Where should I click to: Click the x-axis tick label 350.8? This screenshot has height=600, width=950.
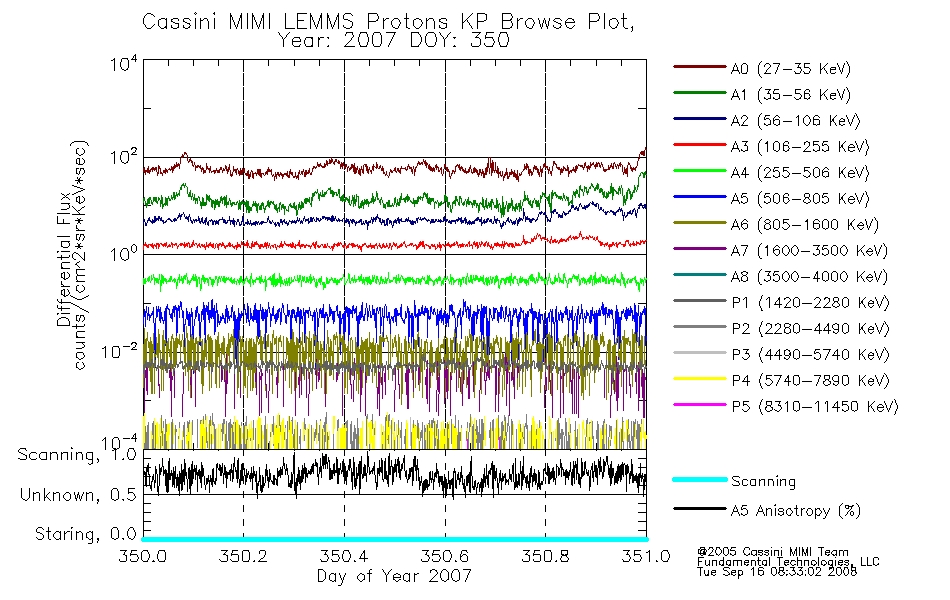coord(545,556)
